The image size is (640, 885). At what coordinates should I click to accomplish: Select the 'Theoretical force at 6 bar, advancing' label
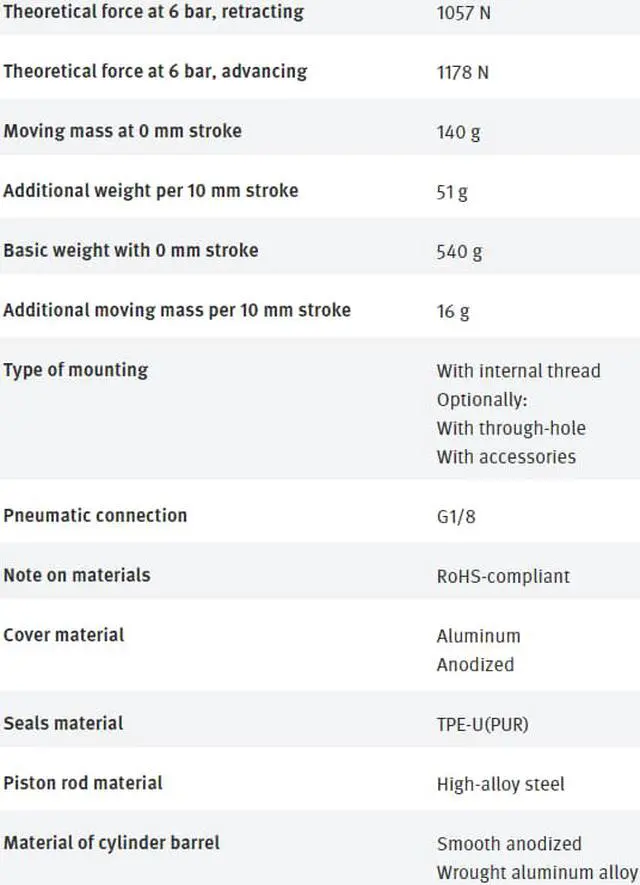(155, 72)
